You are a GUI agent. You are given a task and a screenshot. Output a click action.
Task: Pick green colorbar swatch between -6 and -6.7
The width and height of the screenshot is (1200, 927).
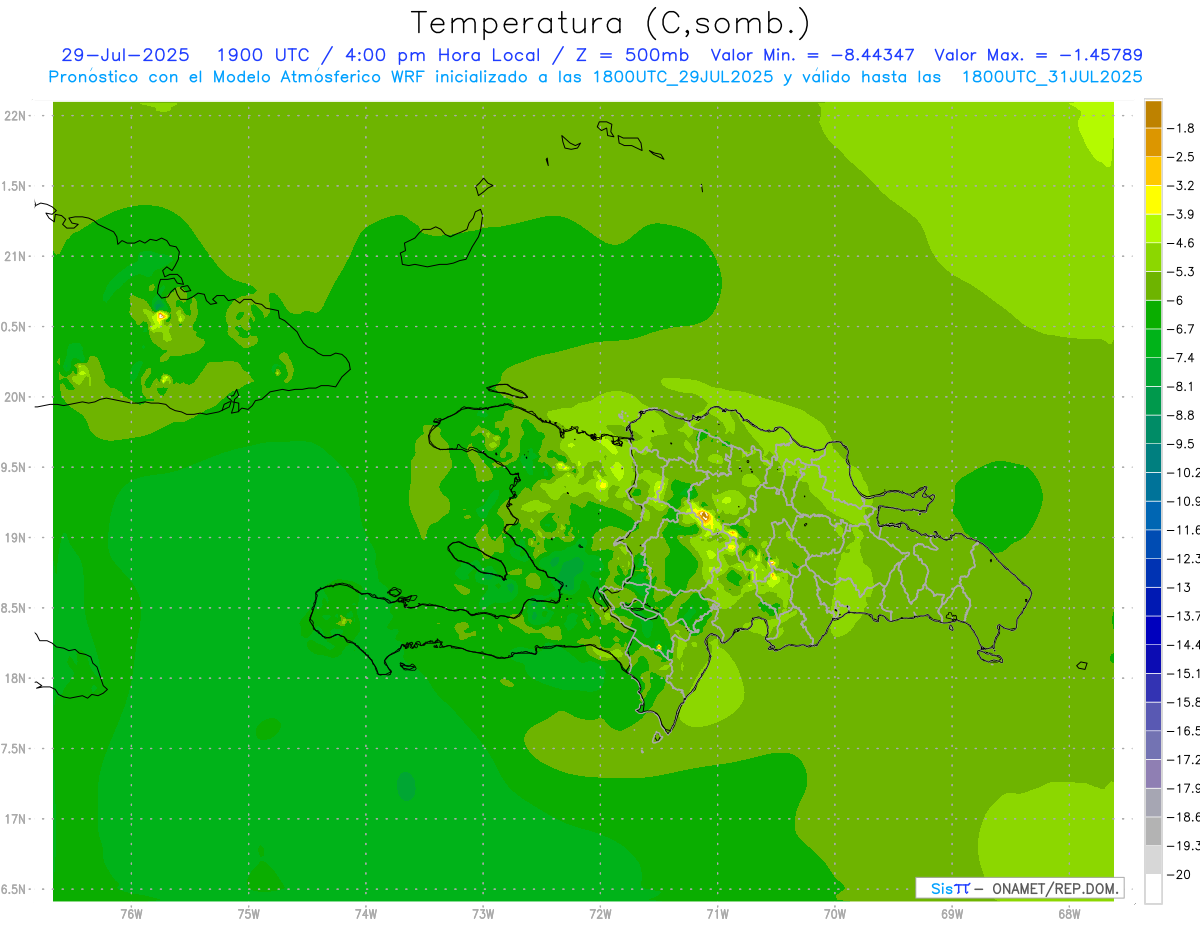[x=1153, y=315]
